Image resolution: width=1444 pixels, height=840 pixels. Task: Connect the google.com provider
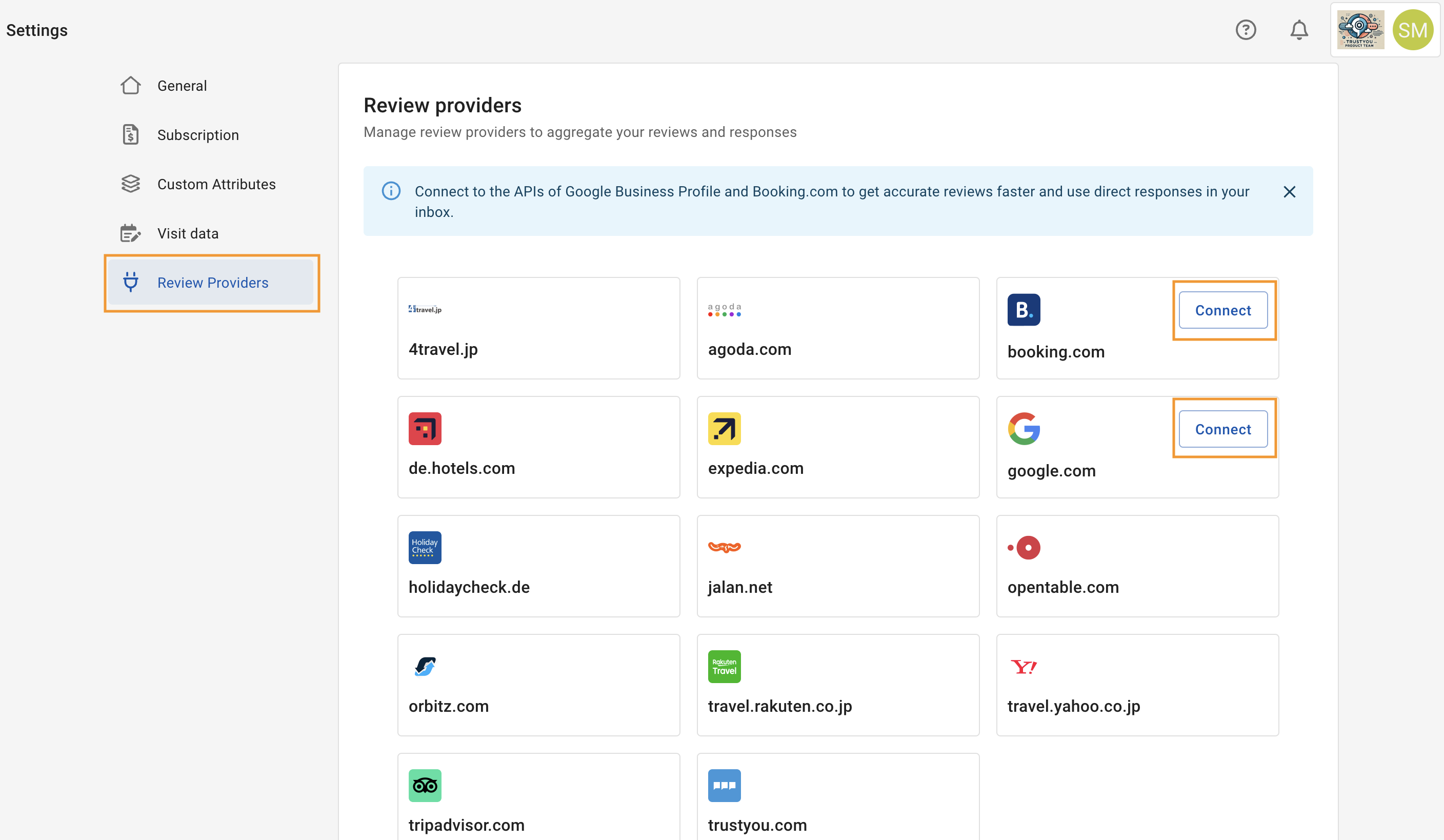tap(1224, 429)
